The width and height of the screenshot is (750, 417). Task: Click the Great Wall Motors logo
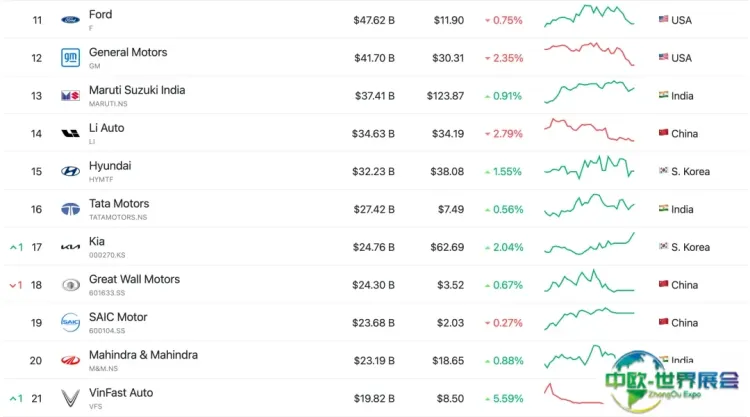pyautogui.click(x=70, y=285)
